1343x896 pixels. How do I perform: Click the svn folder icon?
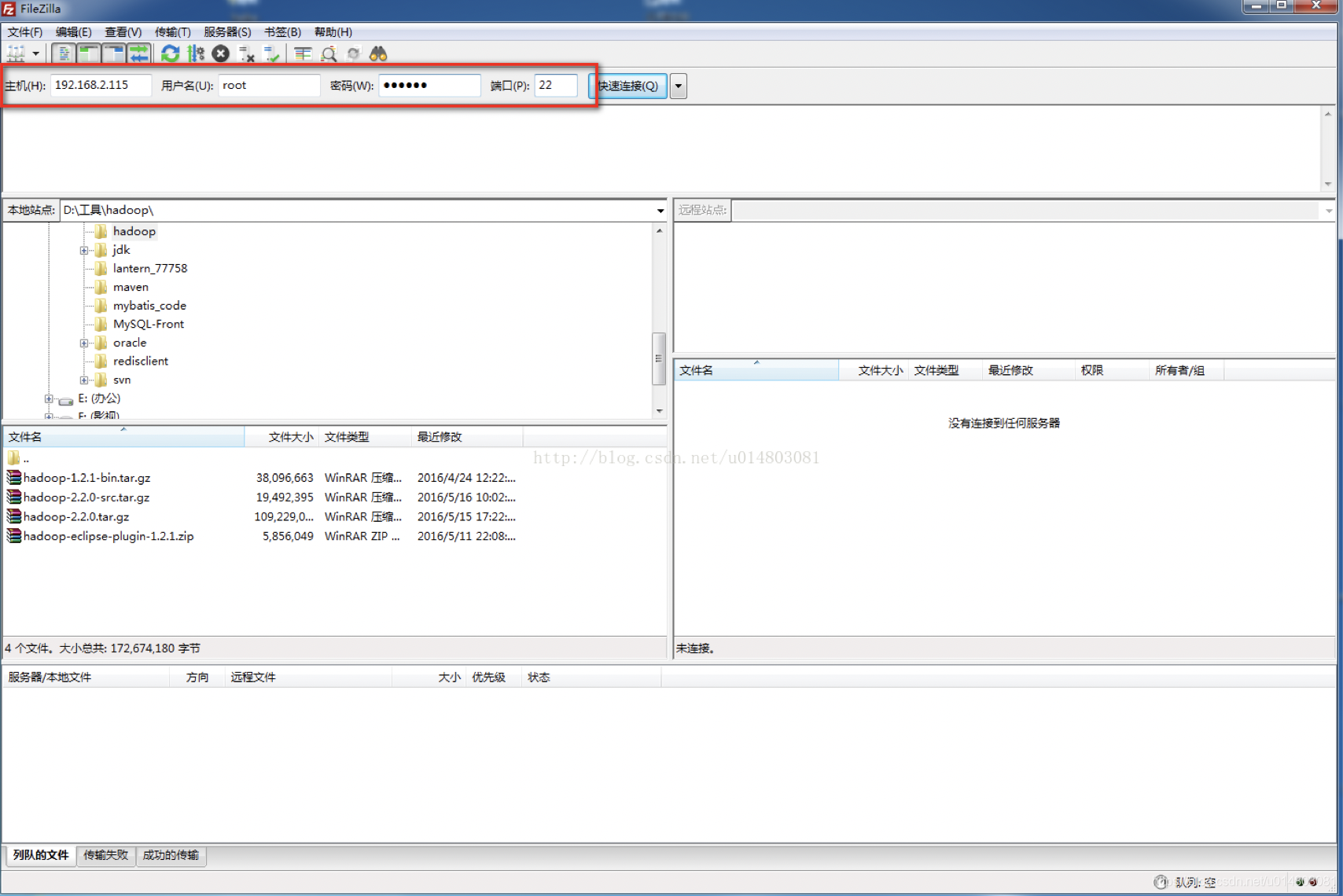click(101, 380)
